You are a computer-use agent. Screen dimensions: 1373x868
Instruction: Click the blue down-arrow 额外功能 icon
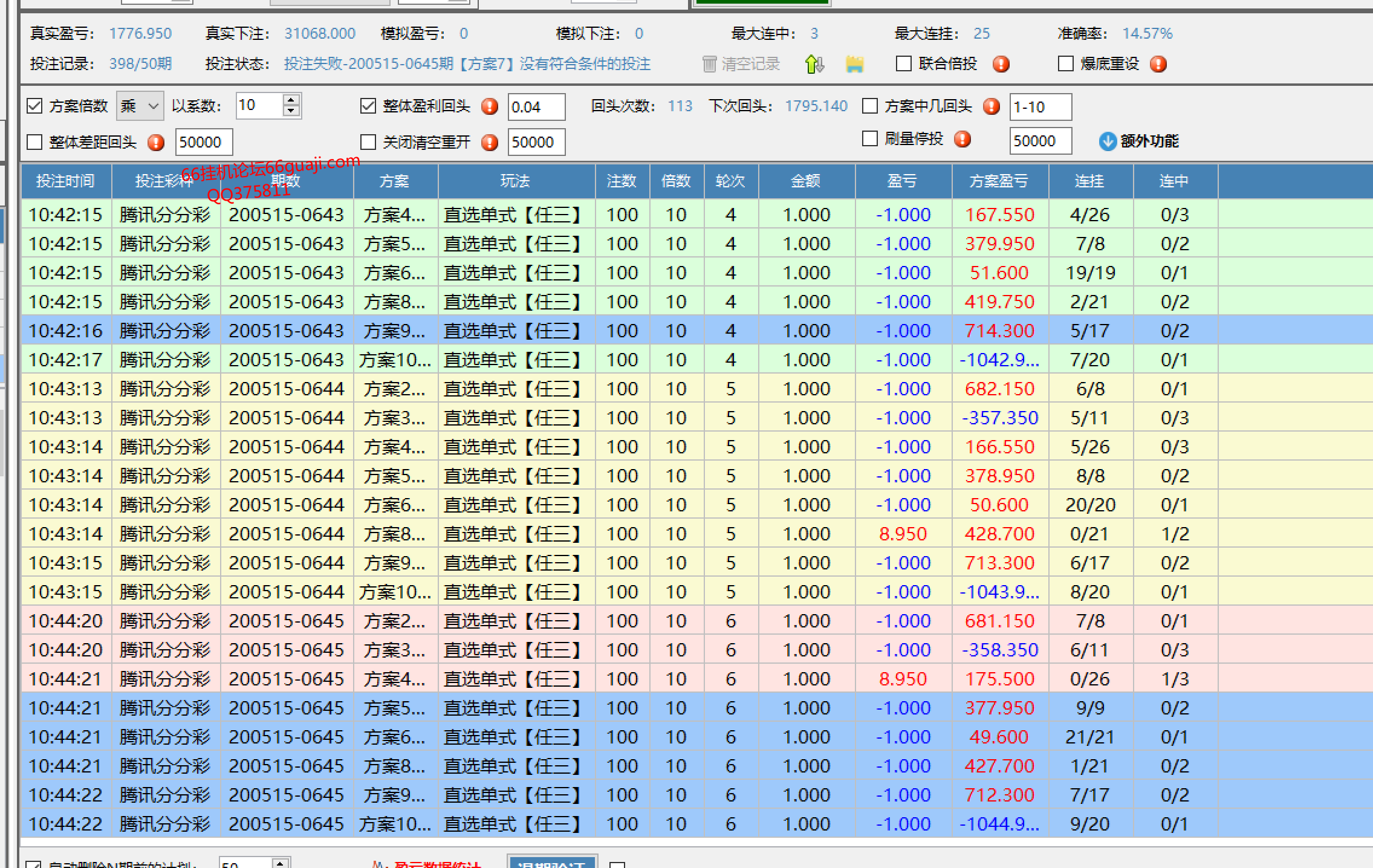click(x=1108, y=141)
